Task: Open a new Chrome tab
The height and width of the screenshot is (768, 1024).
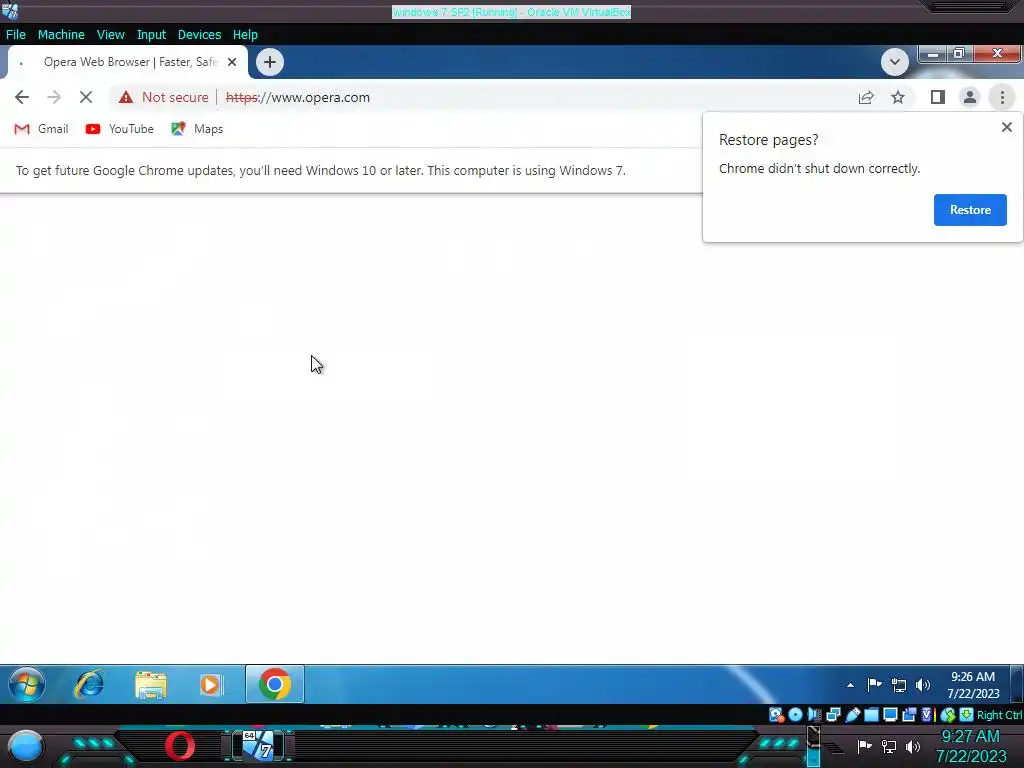Action: (x=270, y=62)
